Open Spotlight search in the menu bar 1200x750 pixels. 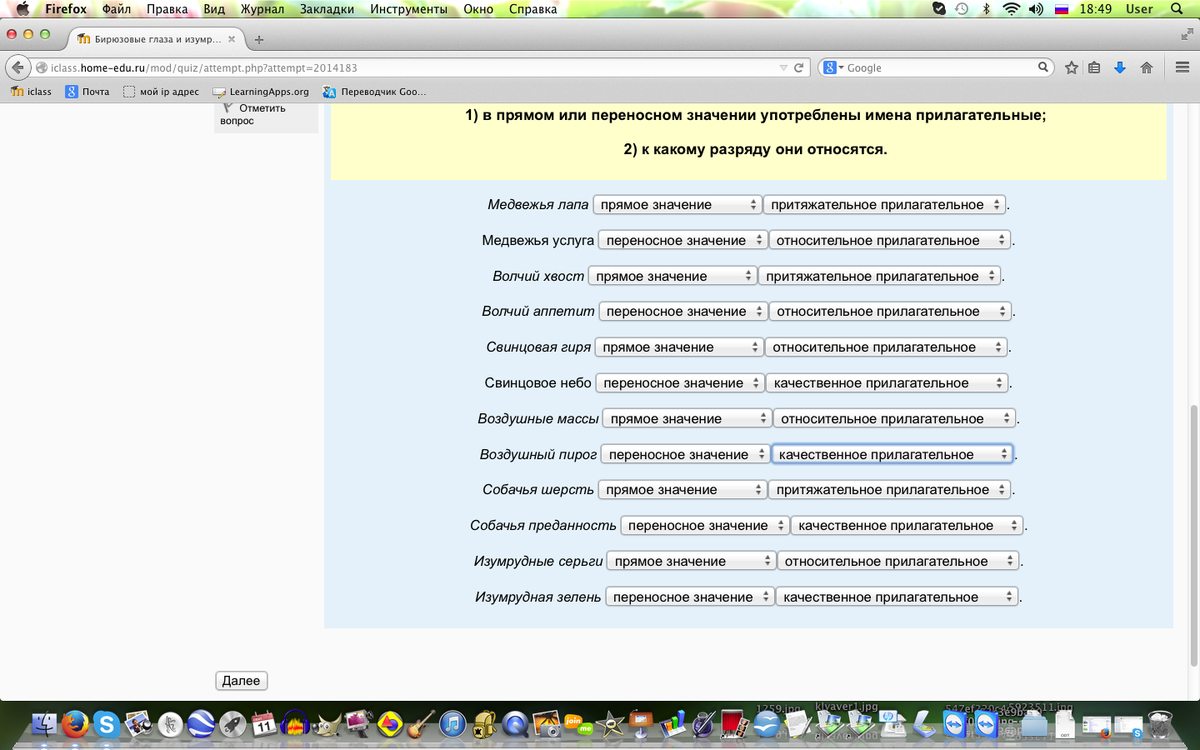(1179, 9)
